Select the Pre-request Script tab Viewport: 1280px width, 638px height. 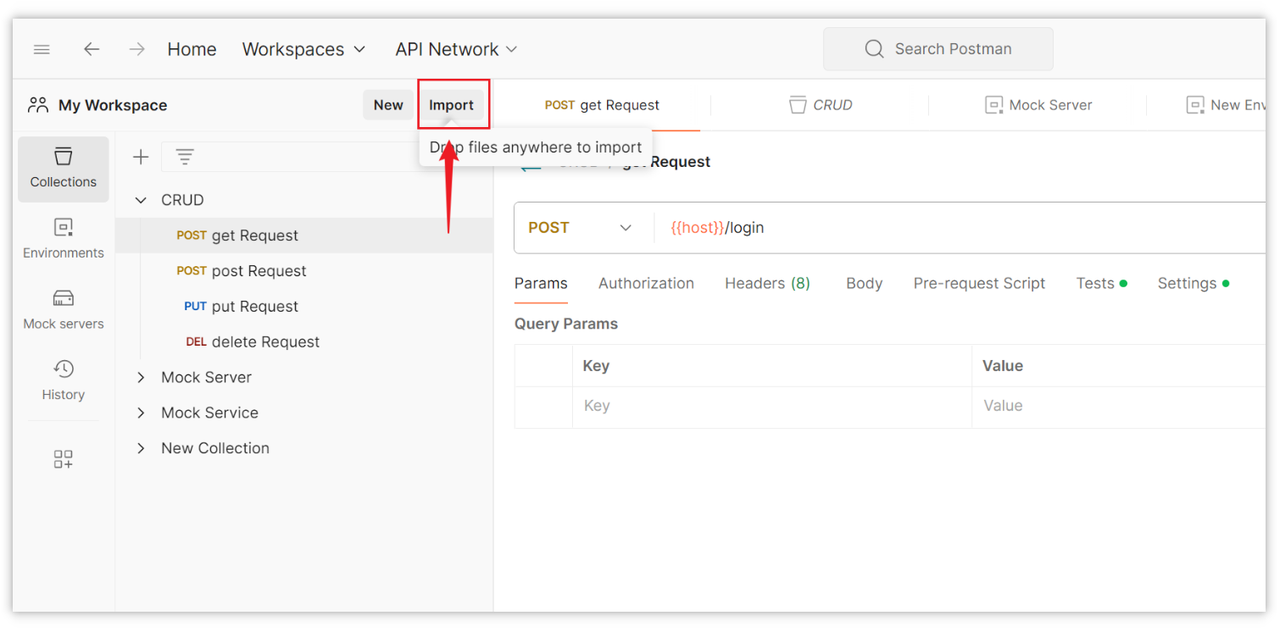coord(979,284)
